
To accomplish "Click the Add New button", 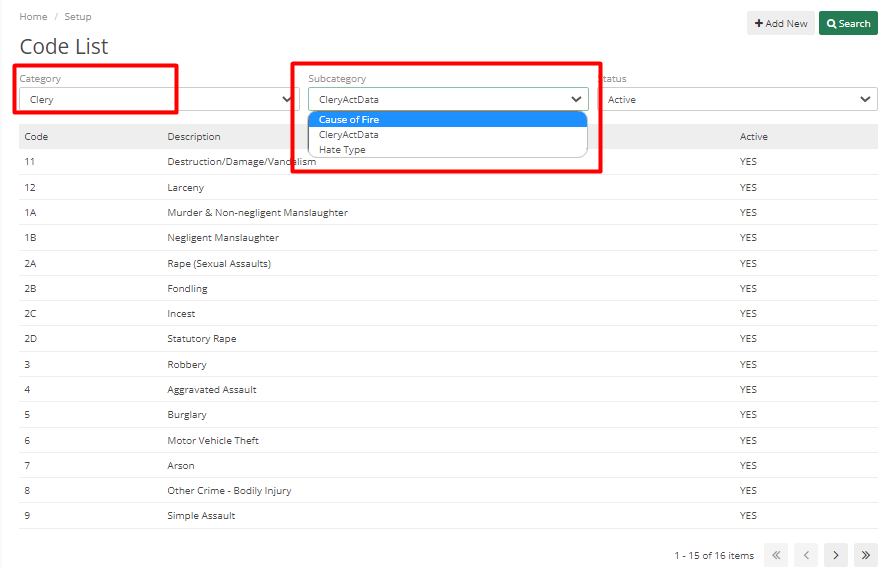I will (781, 23).
